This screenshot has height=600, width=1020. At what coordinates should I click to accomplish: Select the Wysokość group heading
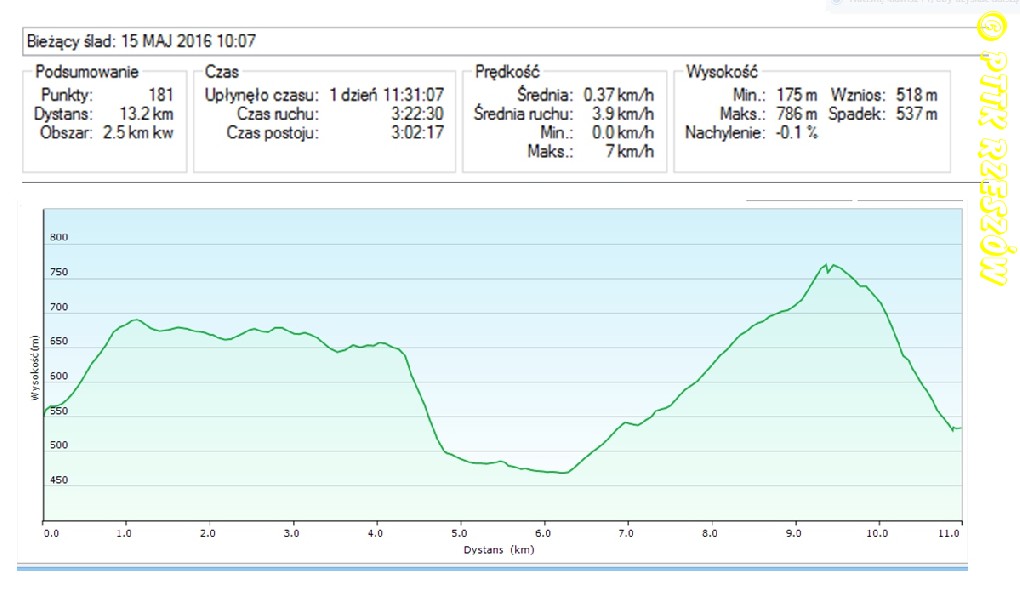pyautogui.click(x=722, y=72)
